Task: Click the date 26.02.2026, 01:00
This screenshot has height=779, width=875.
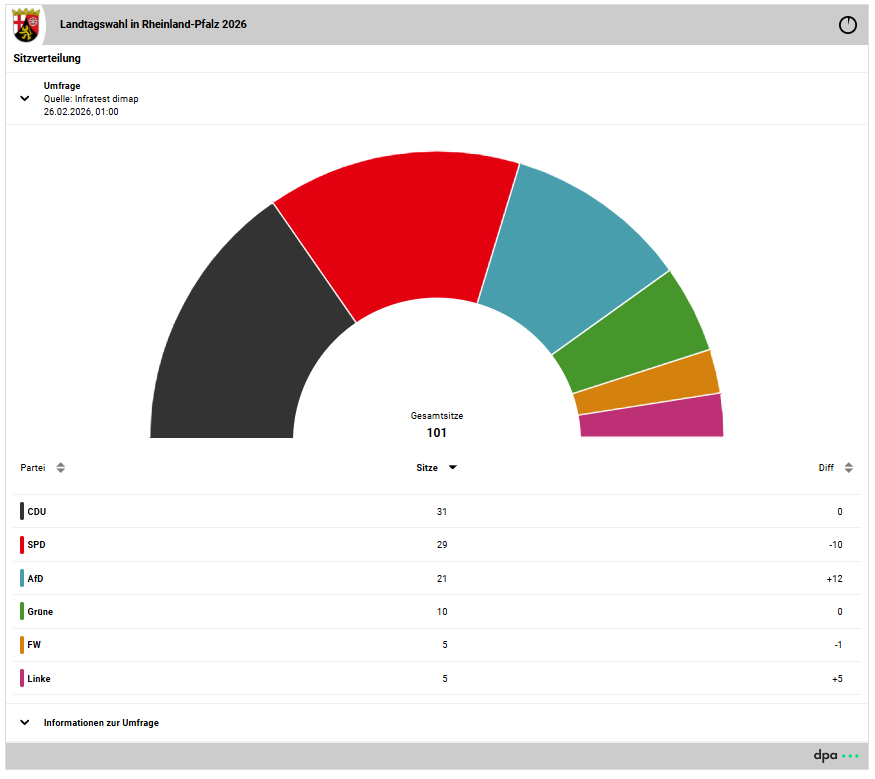Action: tap(81, 112)
